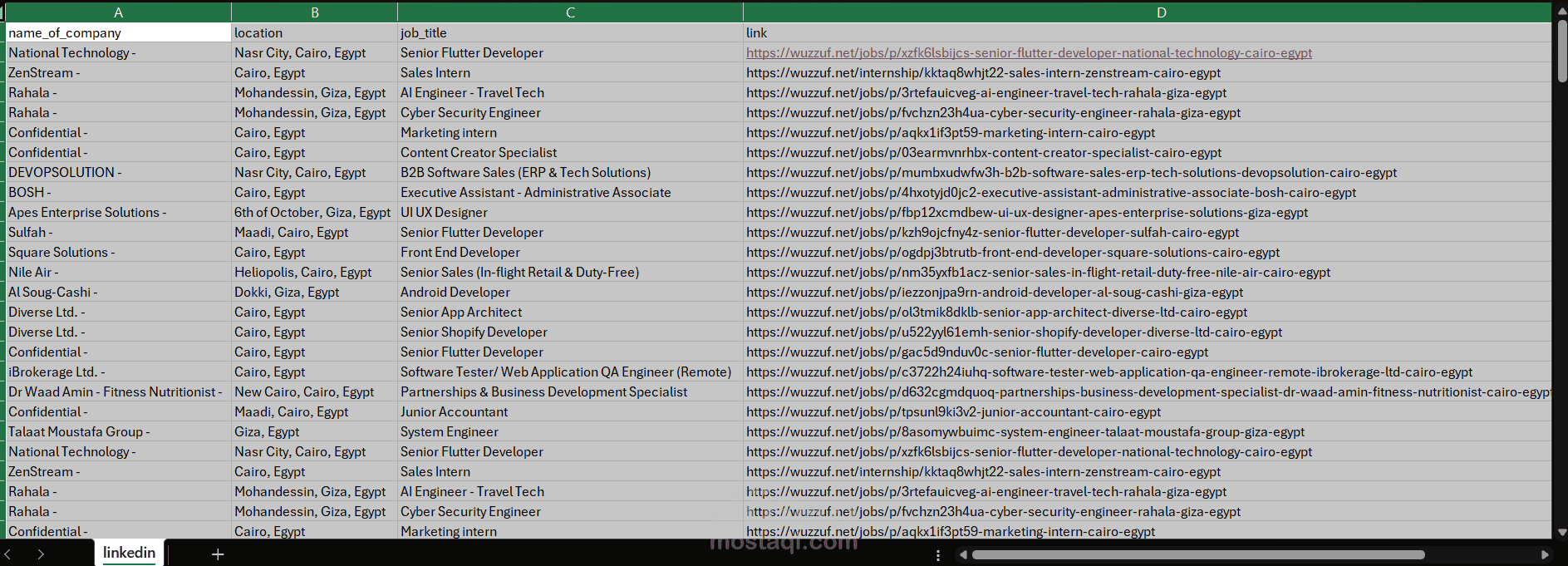Select the Apes Enterprise Solutions cell
The height and width of the screenshot is (566, 1568).
click(119, 212)
